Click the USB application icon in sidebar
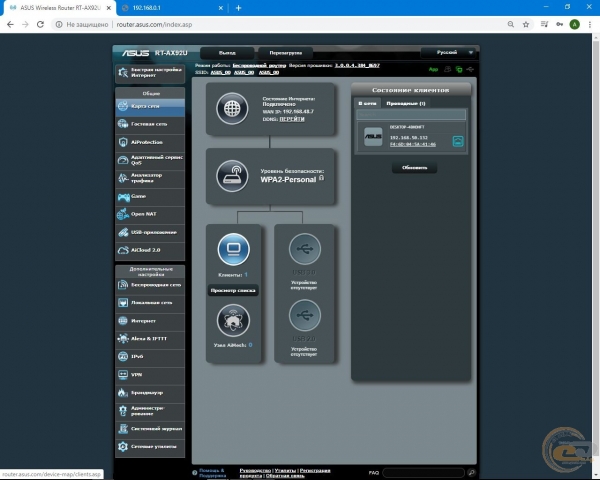 [123, 232]
